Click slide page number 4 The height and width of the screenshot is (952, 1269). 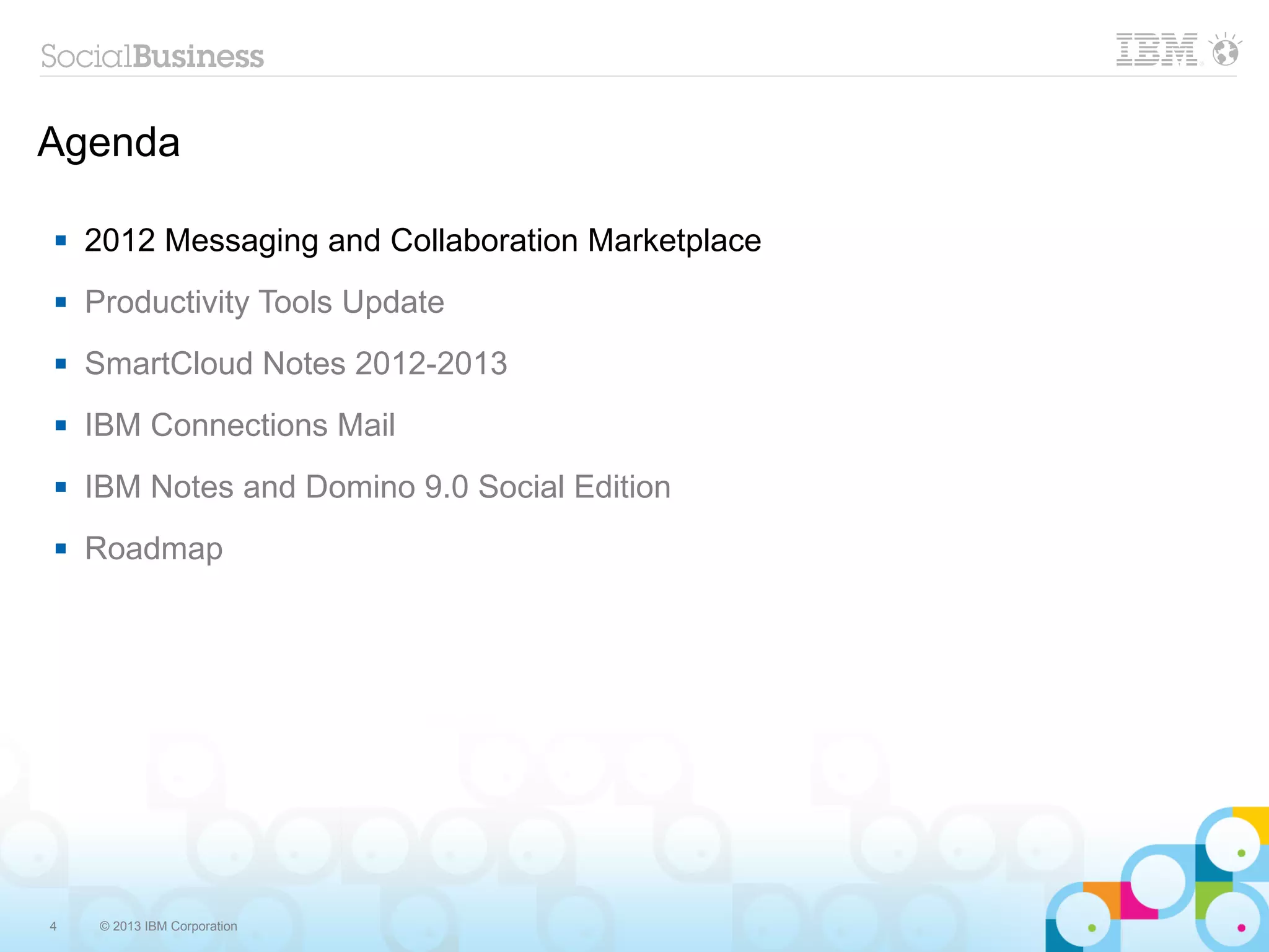point(53,926)
